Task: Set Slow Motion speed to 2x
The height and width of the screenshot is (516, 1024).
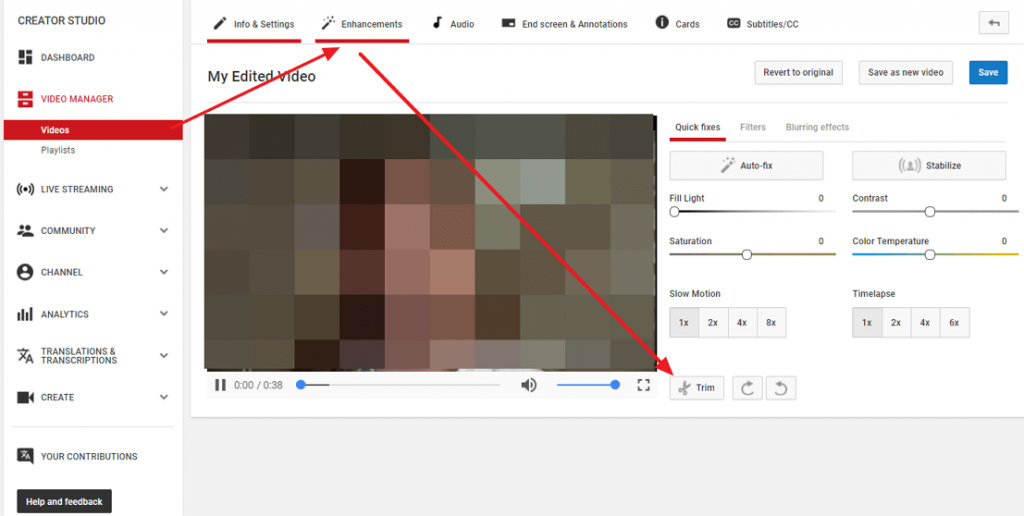Action: coord(713,323)
